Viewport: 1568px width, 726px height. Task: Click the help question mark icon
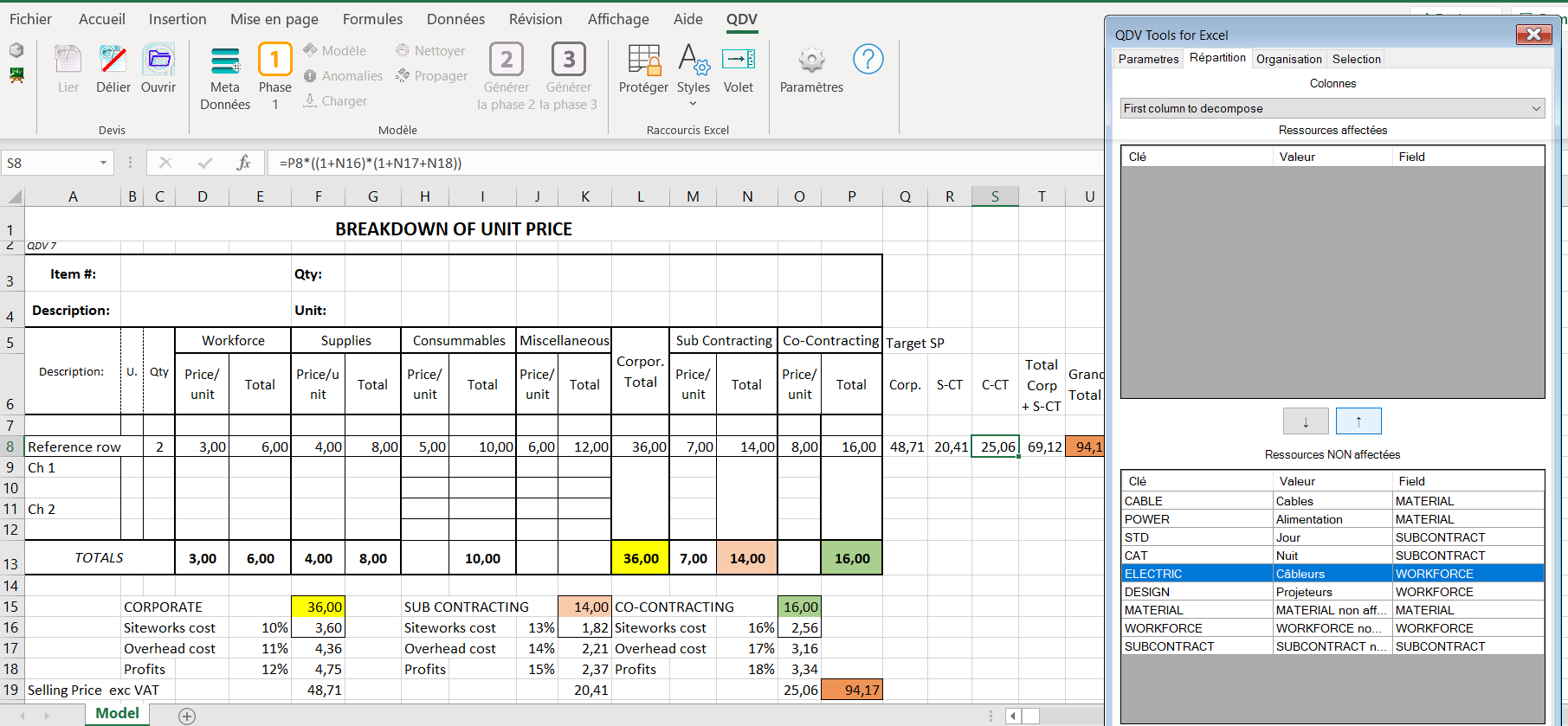(x=868, y=60)
